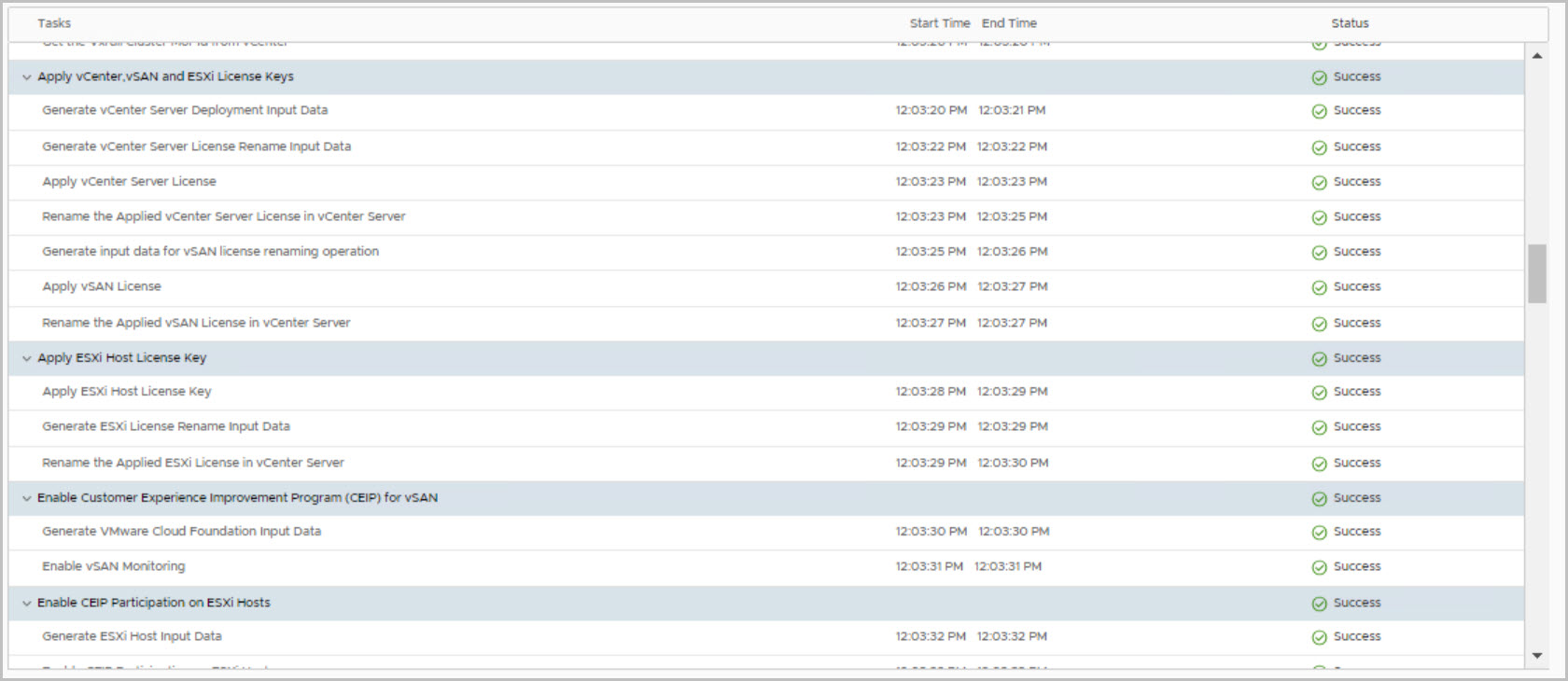This screenshot has height=681, width=1568.
Task: Collapse Enable CEIP Participation on ESXi Hosts group
Action: click(26, 604)
